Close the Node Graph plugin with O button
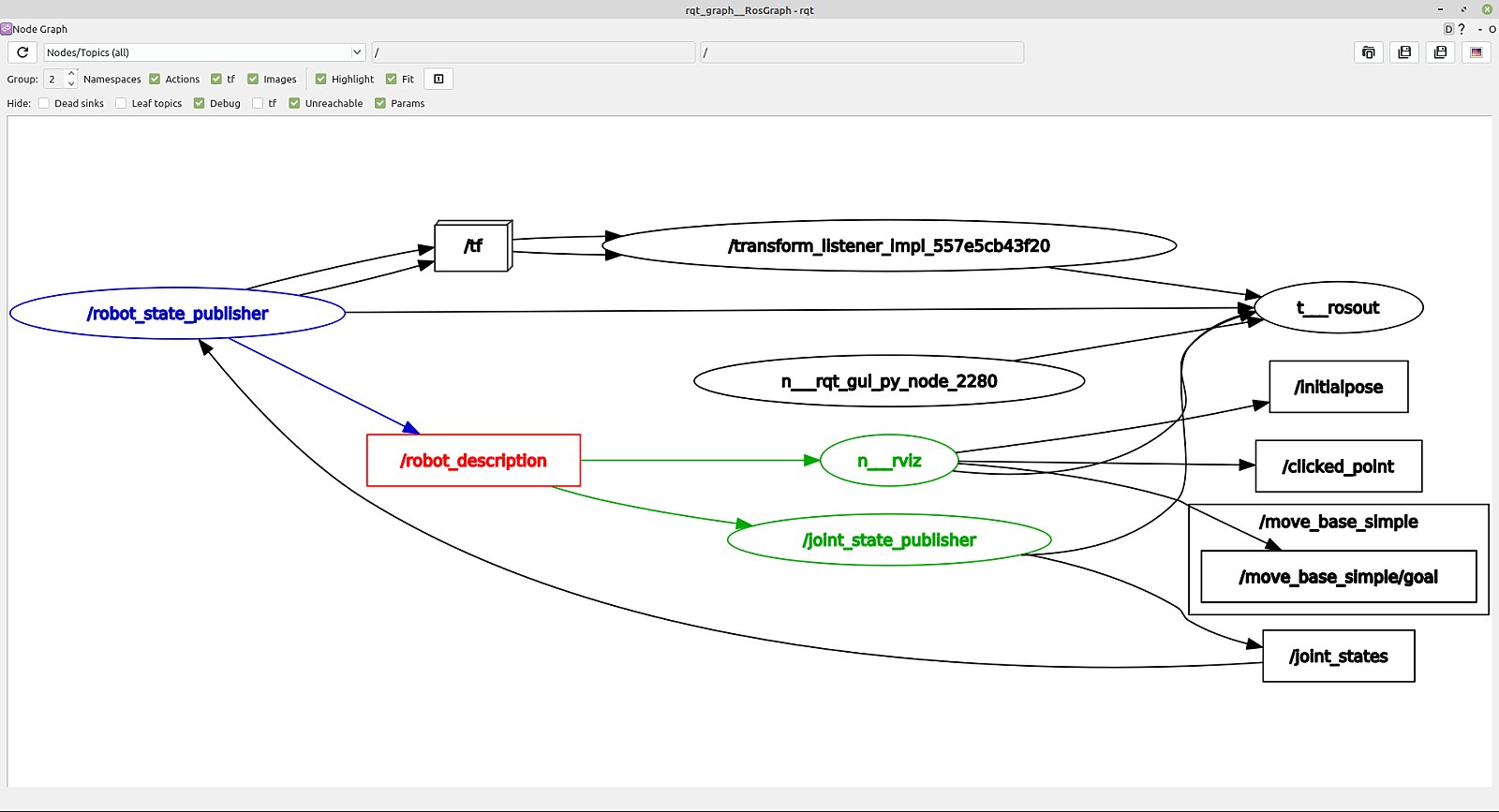The height and width of the screenshot is (812, 1499). (1492, 29)
